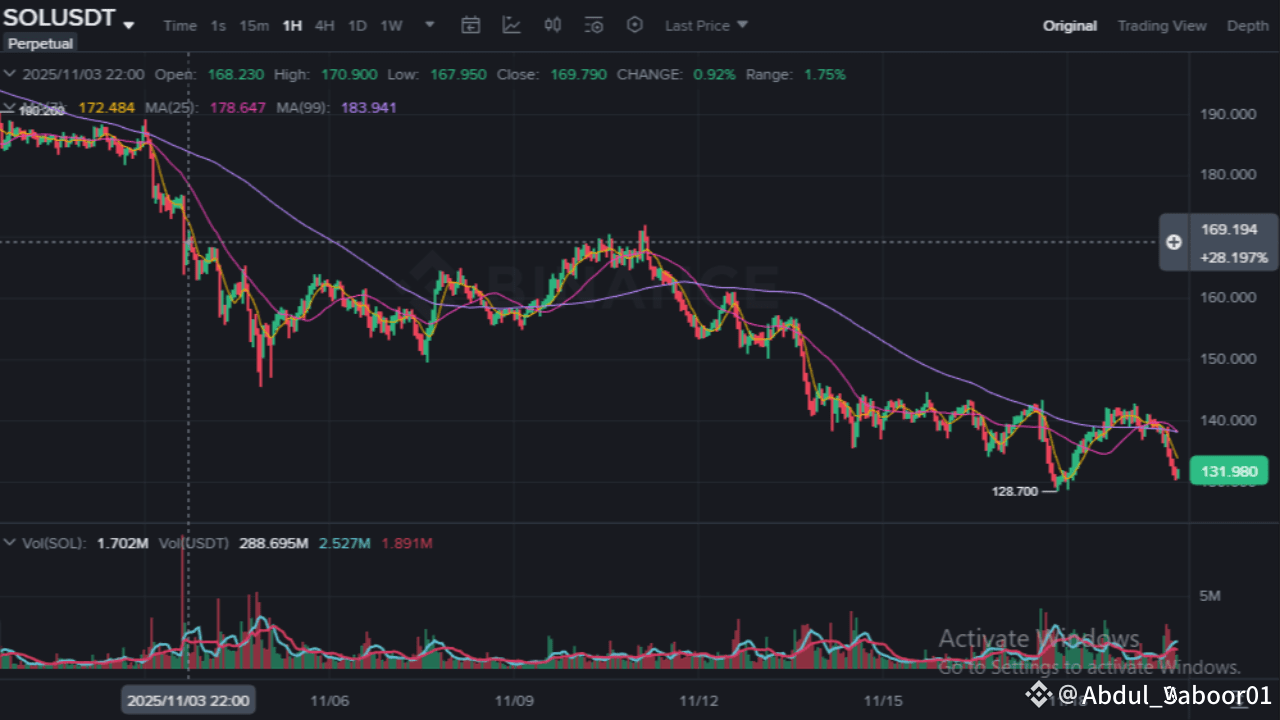
Task: Click the 11/09 date on time axis
Action: pyautogui.click(x=514, y=700)
